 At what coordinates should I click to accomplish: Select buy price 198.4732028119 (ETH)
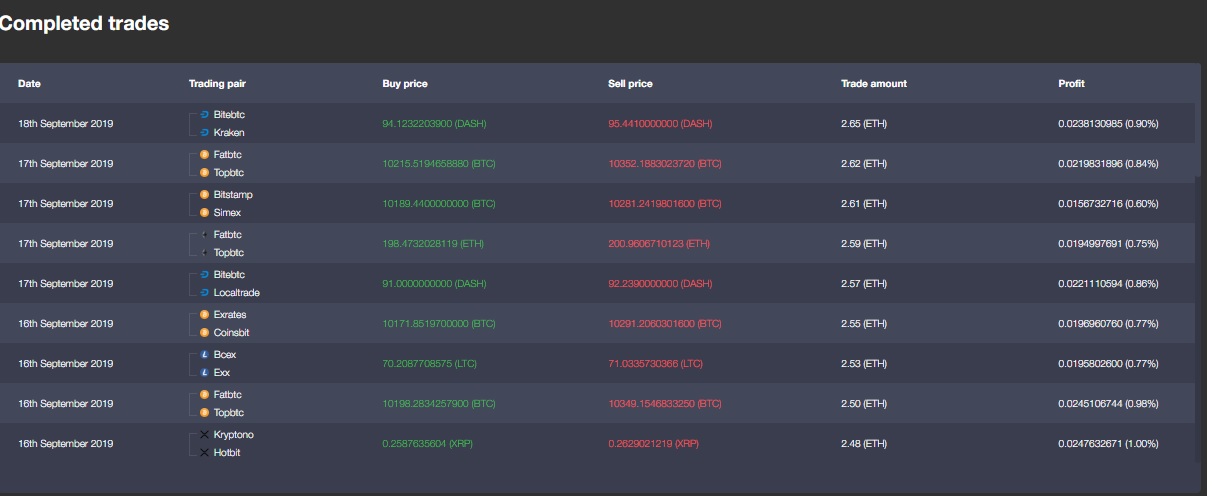[x=434, y=244]
